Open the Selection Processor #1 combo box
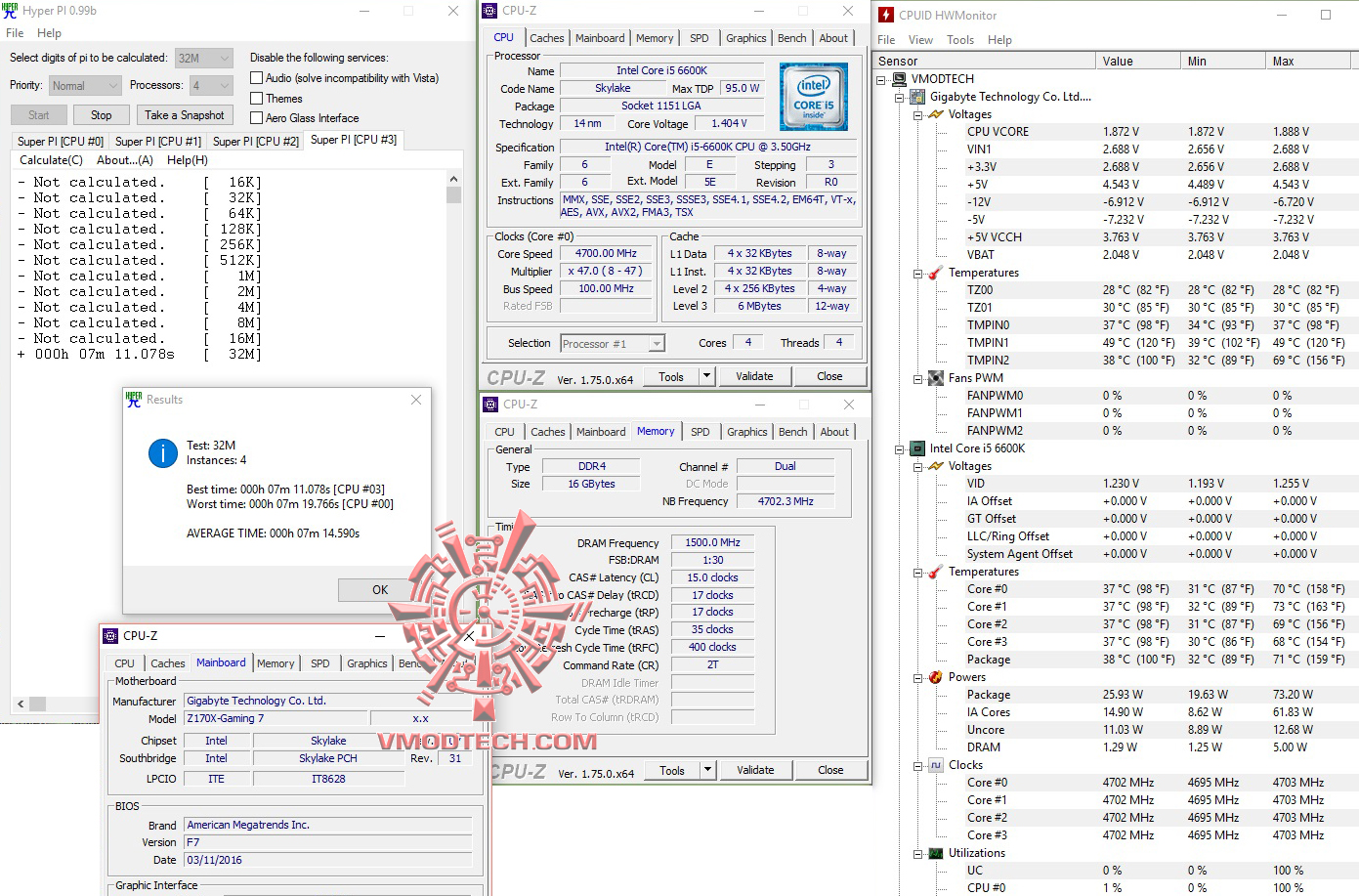 [613, 343]
